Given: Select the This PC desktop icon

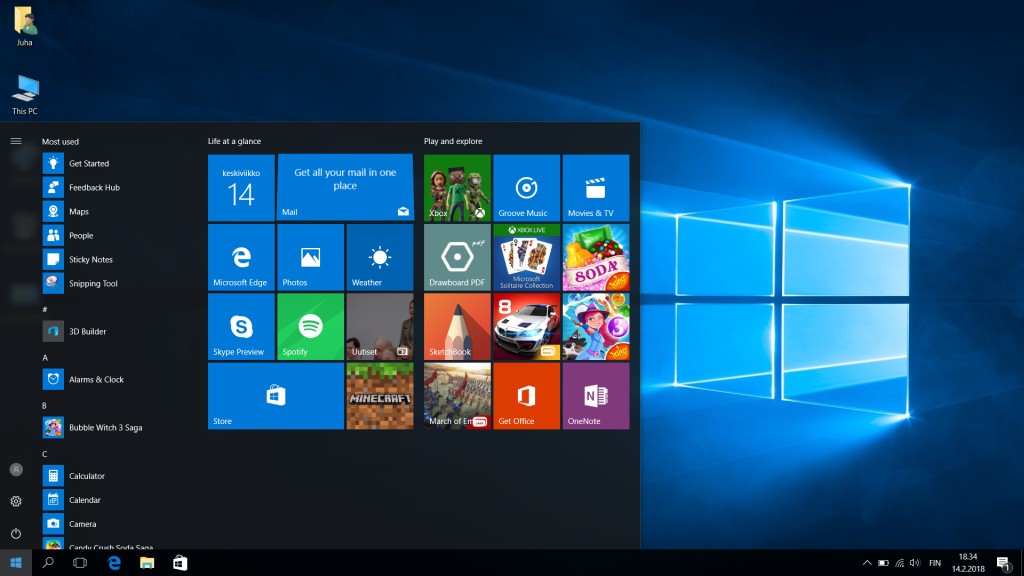Looking at the screenshot, I should pyautogui.click(x=25, y=95).
